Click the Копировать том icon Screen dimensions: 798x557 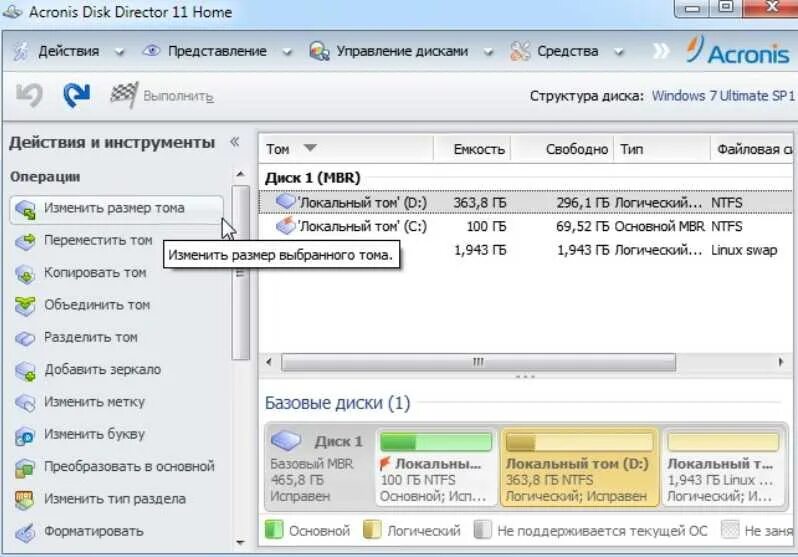(x=25, y=274)
